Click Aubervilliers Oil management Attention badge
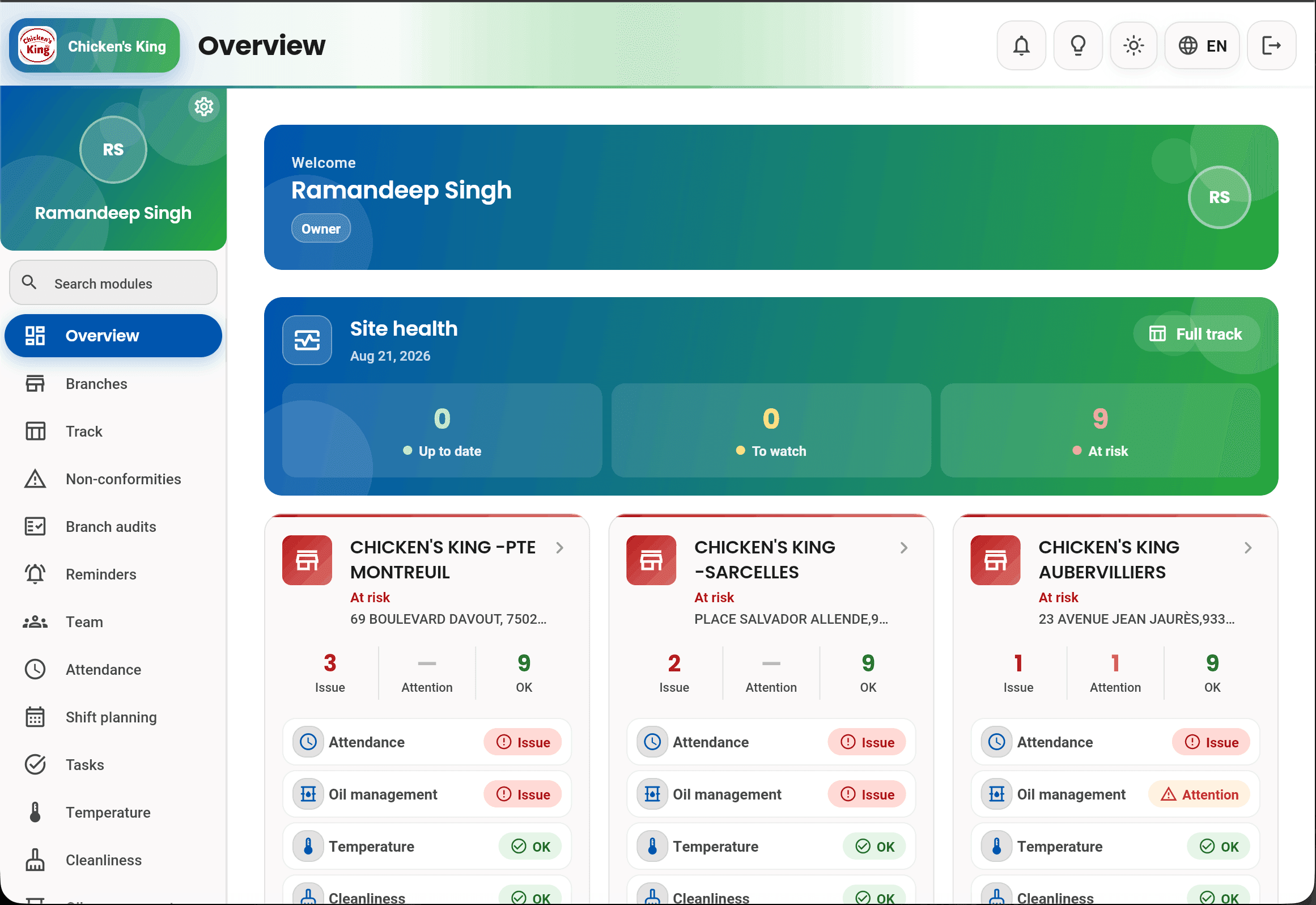 (x=1199, y=794)
